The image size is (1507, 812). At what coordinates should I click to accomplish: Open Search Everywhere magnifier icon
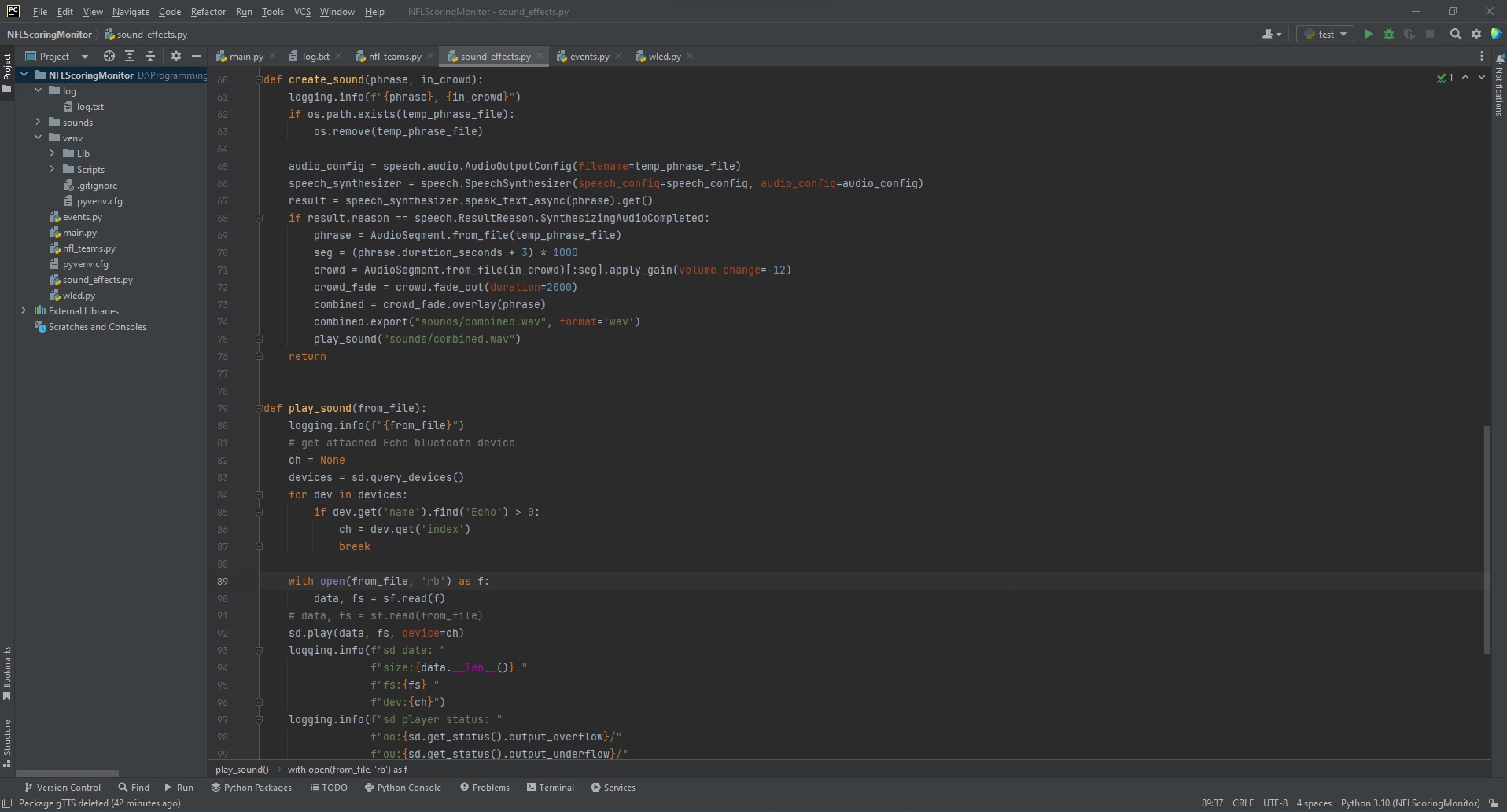[x=1456, y=35]
